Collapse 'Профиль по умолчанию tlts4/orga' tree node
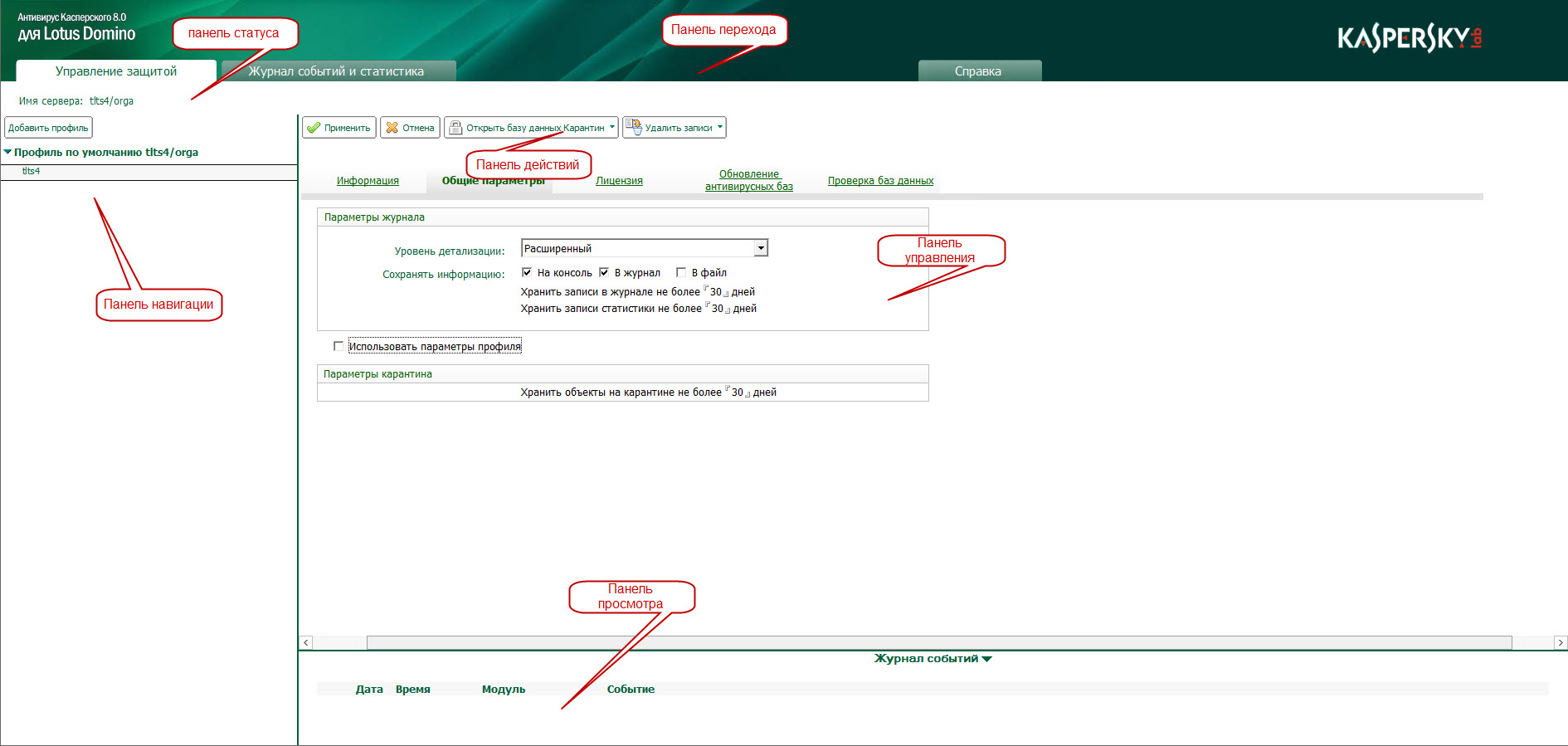Viewport: 1568px width, 746px height. point(7,152)
